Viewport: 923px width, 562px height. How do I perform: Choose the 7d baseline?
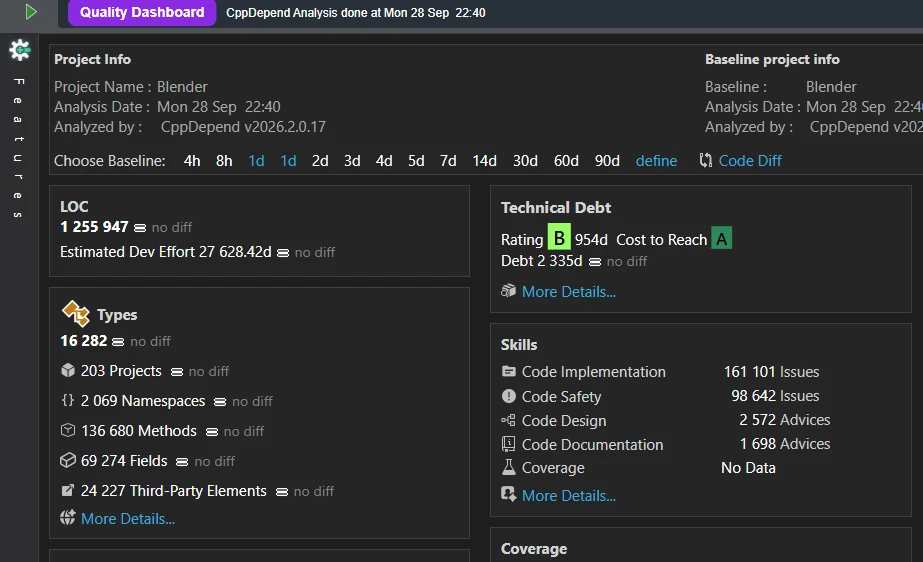pyautogui.click(x=448, y=161)
